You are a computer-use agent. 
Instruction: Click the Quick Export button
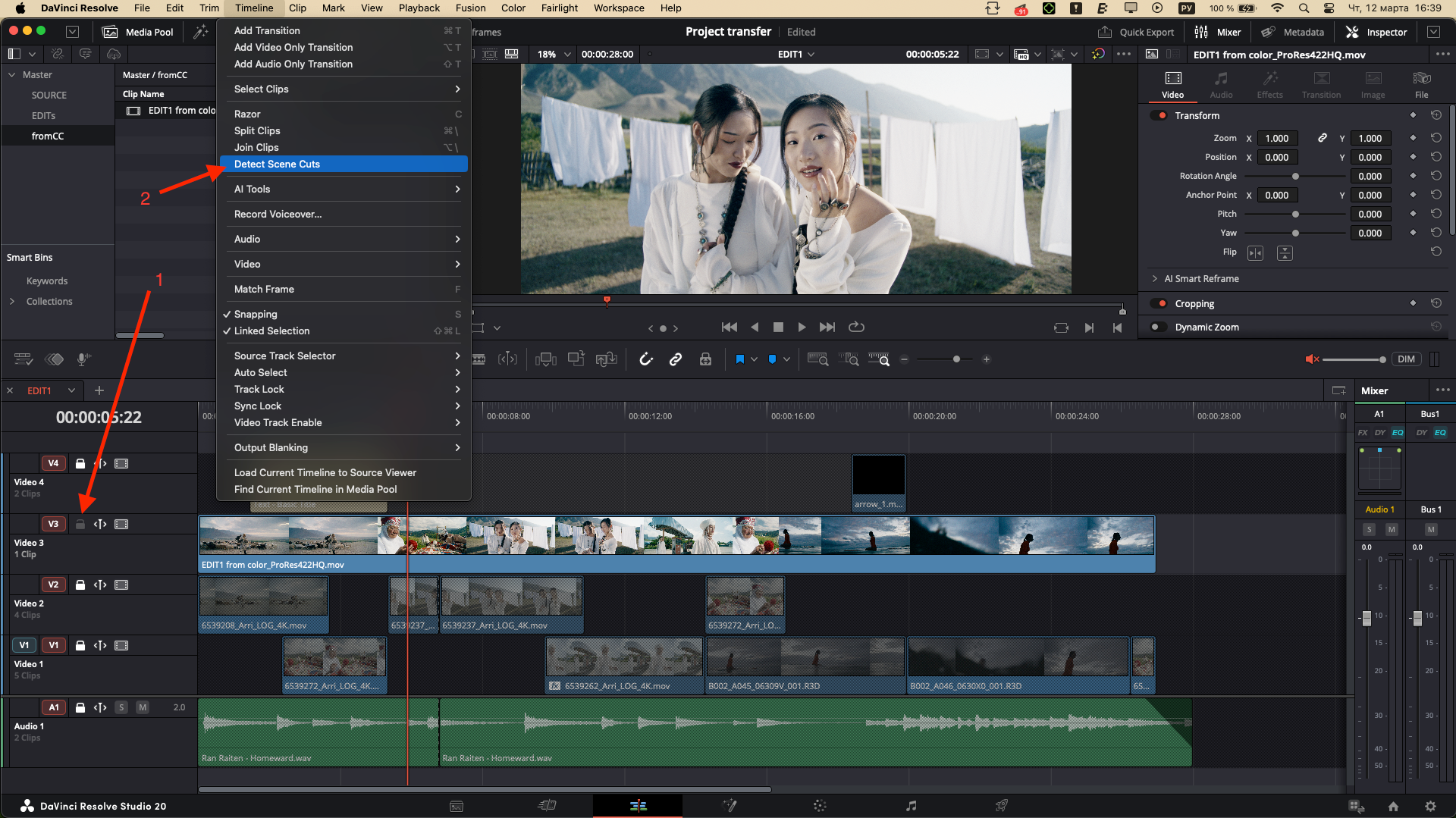[x=1136, y=32]
